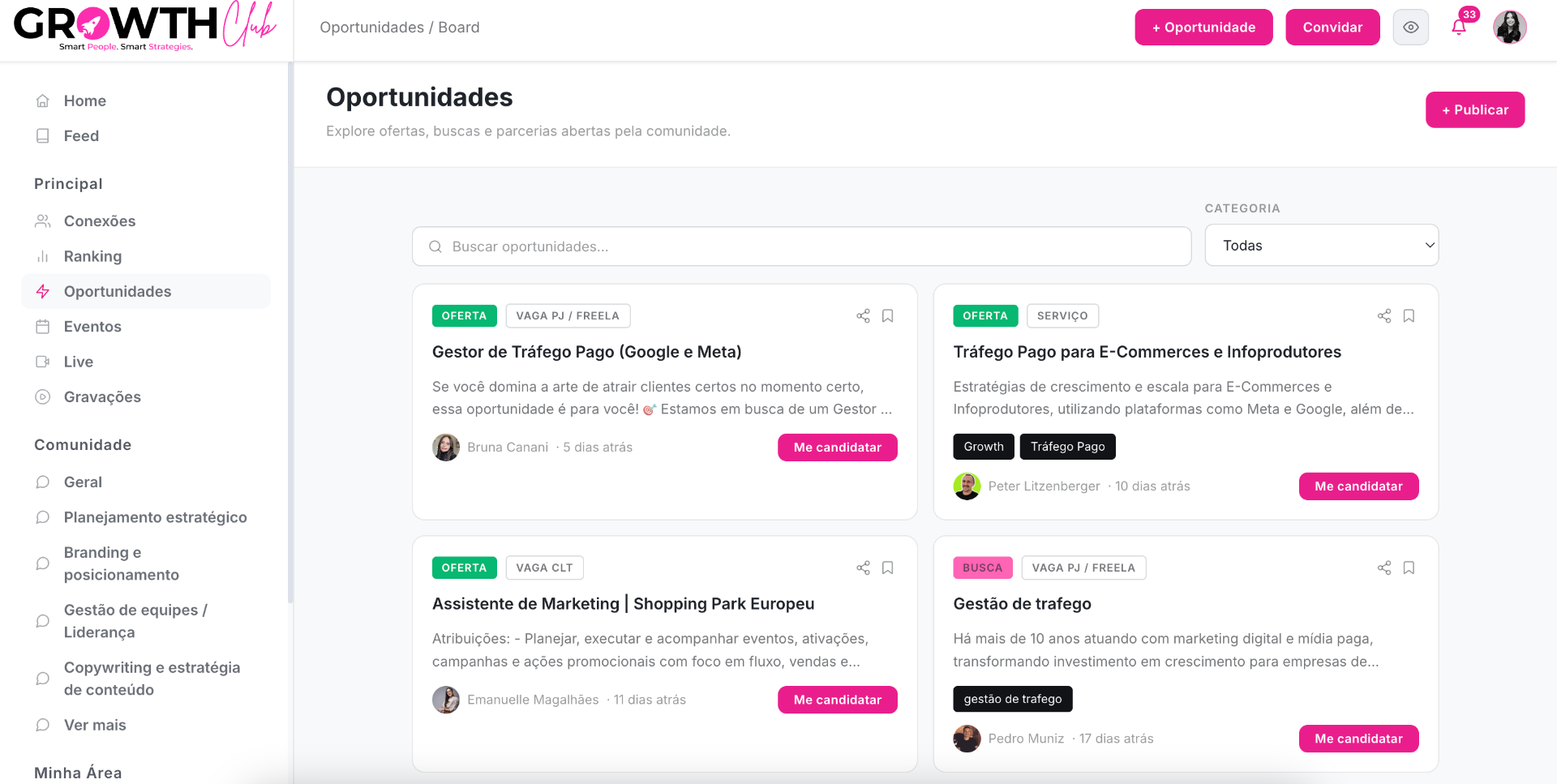
Task: Share the Gestão de trafego card
Action: point(1384,568)
